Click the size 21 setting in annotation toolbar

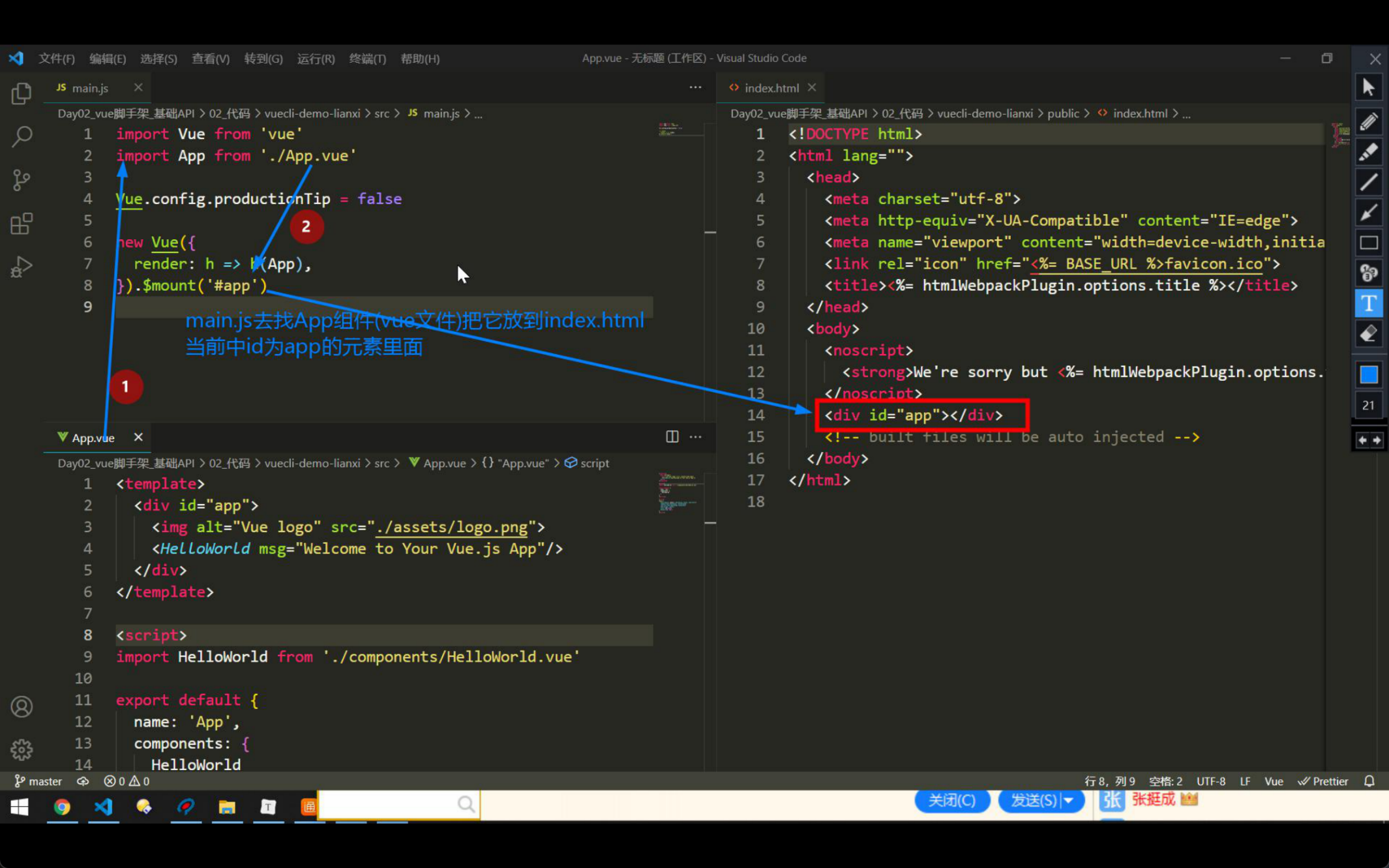(1369, 405)
